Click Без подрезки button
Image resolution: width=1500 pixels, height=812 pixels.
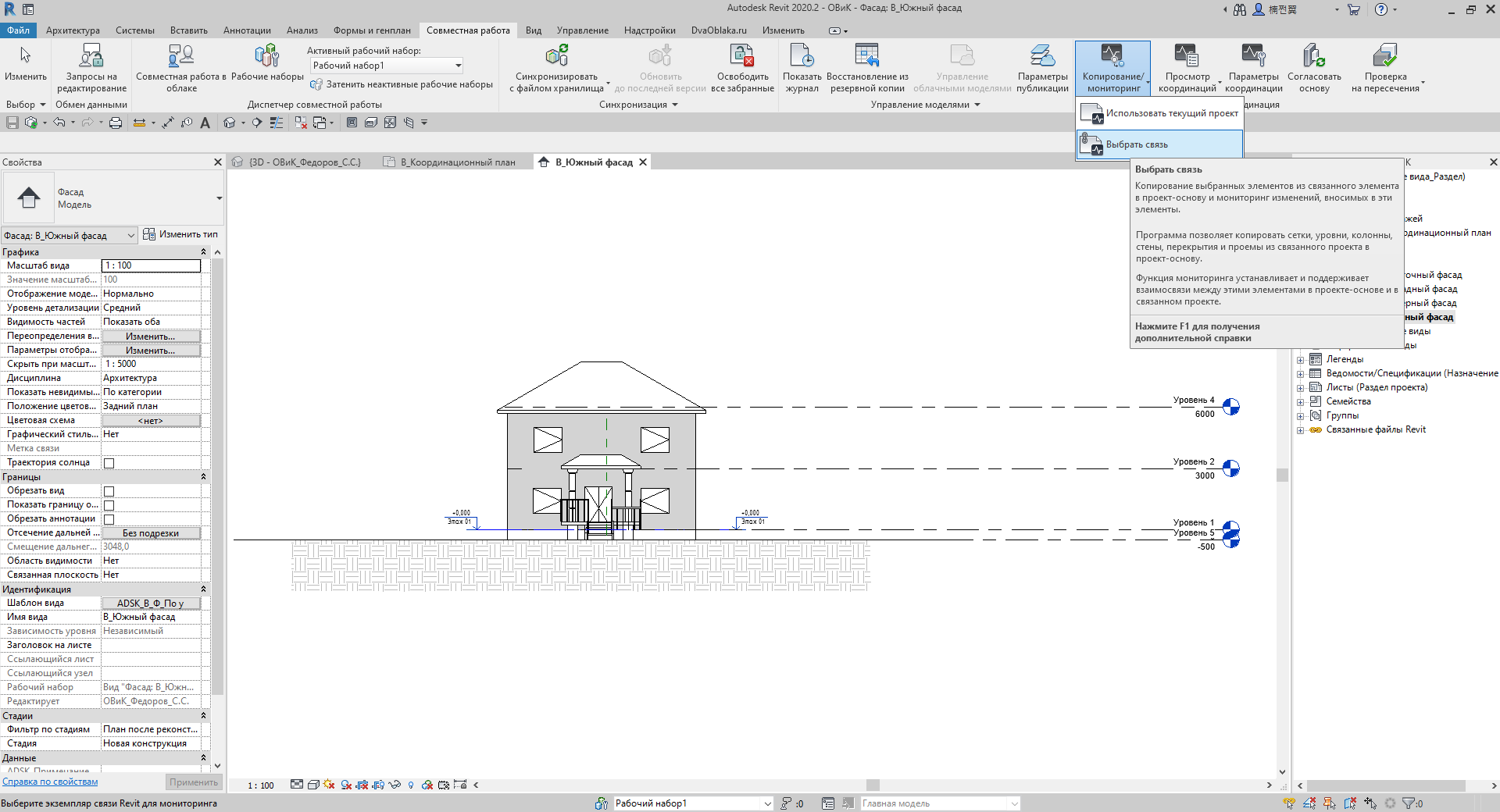tap(151, 533)
